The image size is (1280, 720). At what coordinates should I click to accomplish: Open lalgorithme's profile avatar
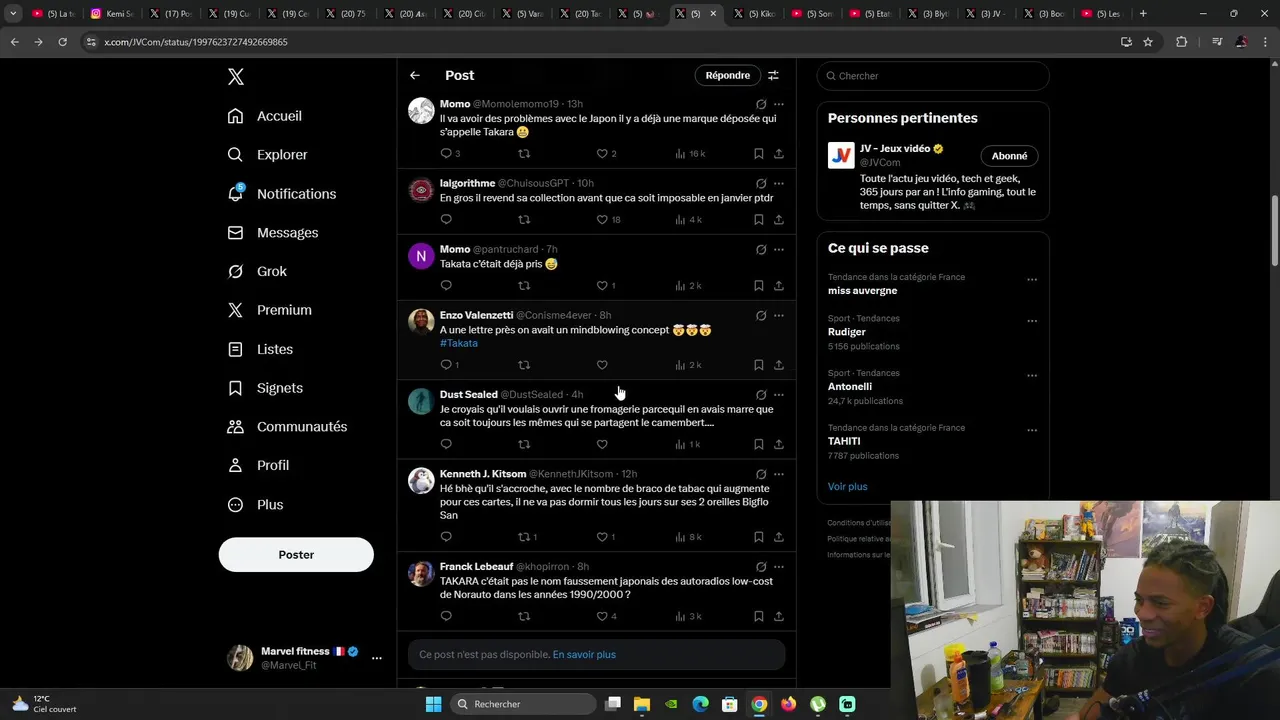(421, 190)
